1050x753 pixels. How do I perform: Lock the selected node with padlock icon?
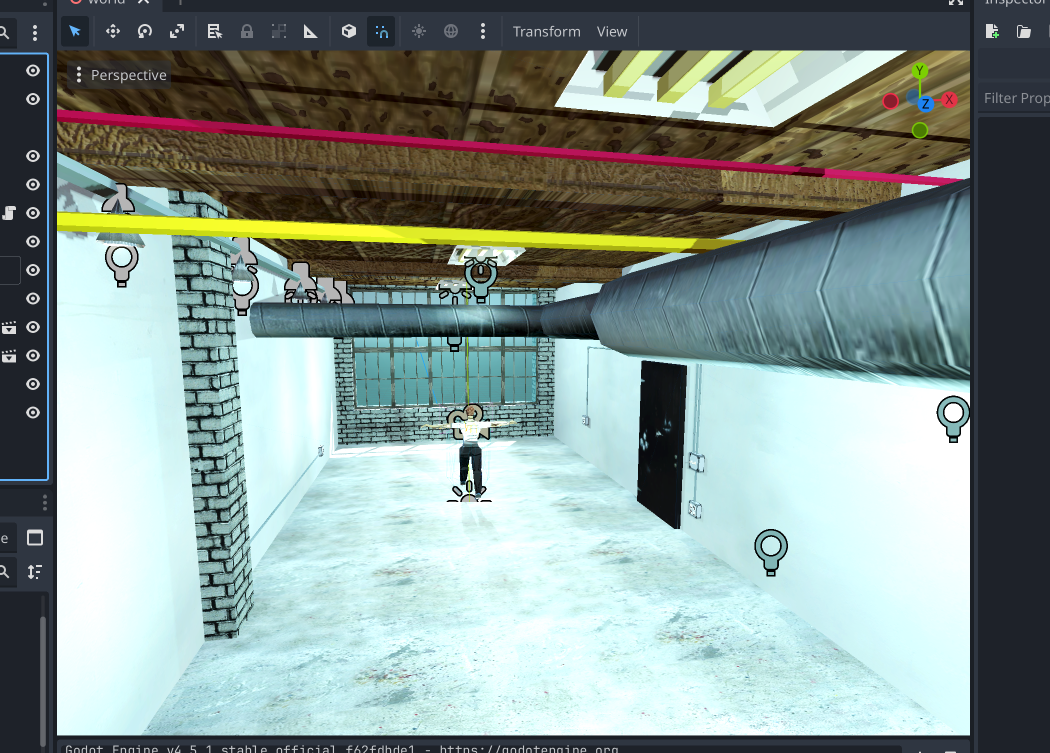click(x=246, y=32)
